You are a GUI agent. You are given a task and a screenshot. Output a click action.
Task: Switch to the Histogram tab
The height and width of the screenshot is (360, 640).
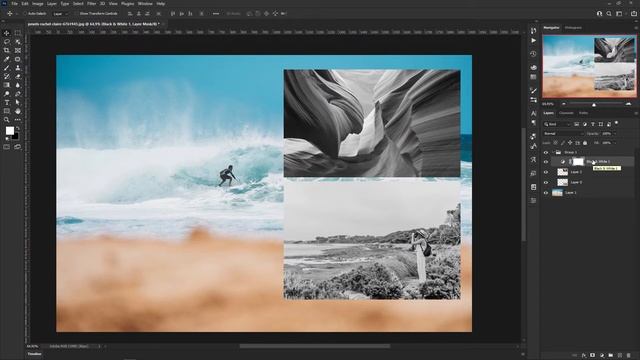coord(573,28)
